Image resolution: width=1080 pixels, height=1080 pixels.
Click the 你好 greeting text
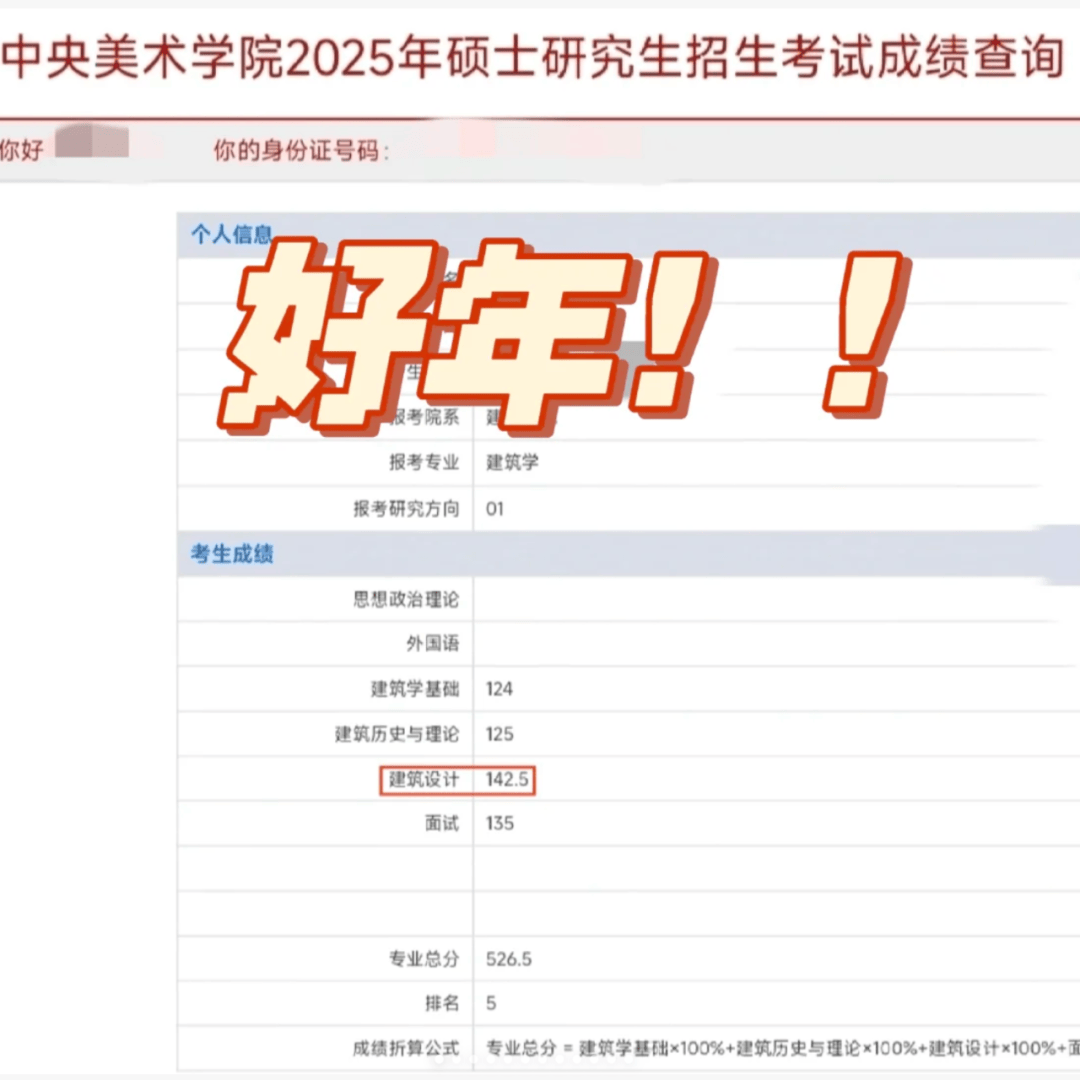[x=21, y=149]
